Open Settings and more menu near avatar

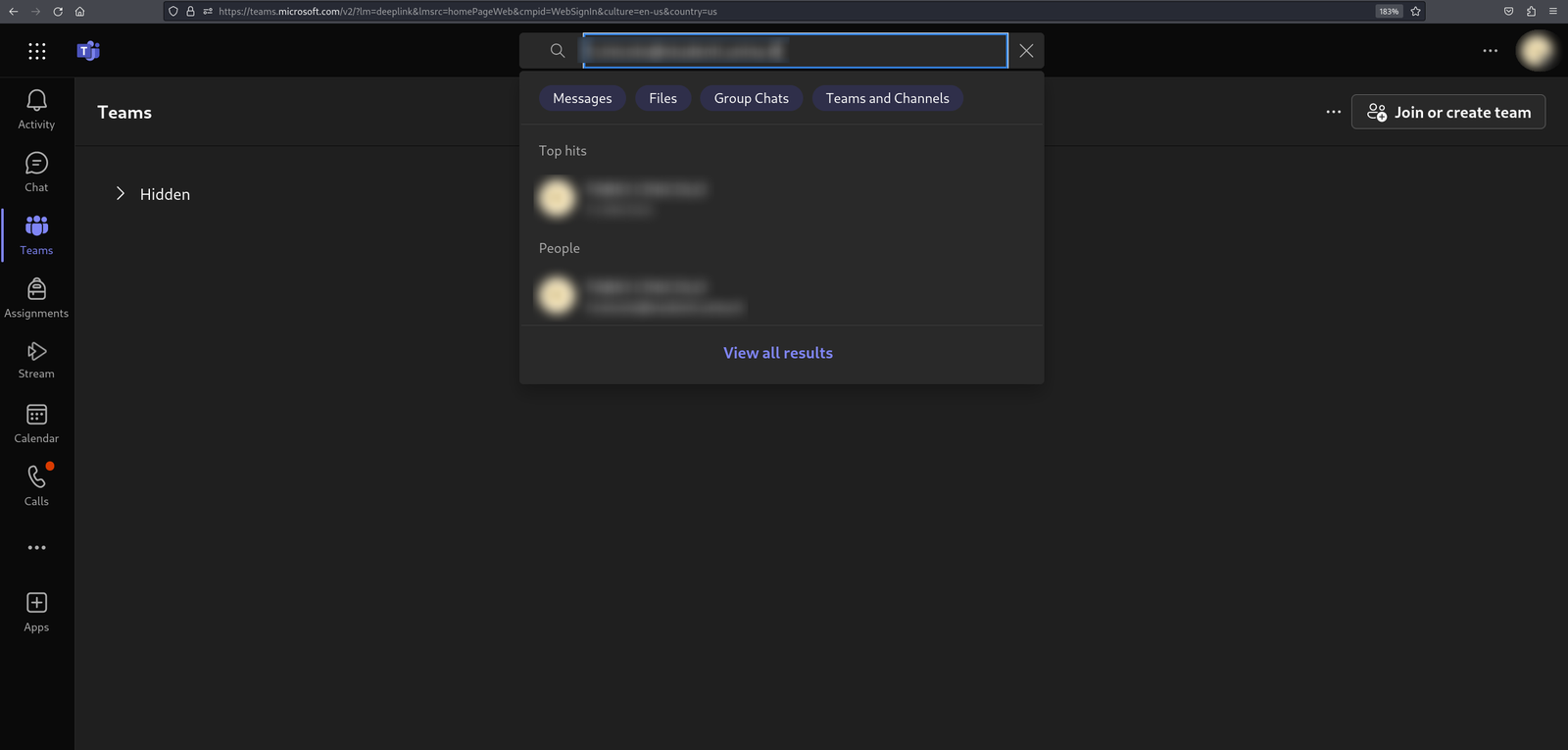(1491, 51)
